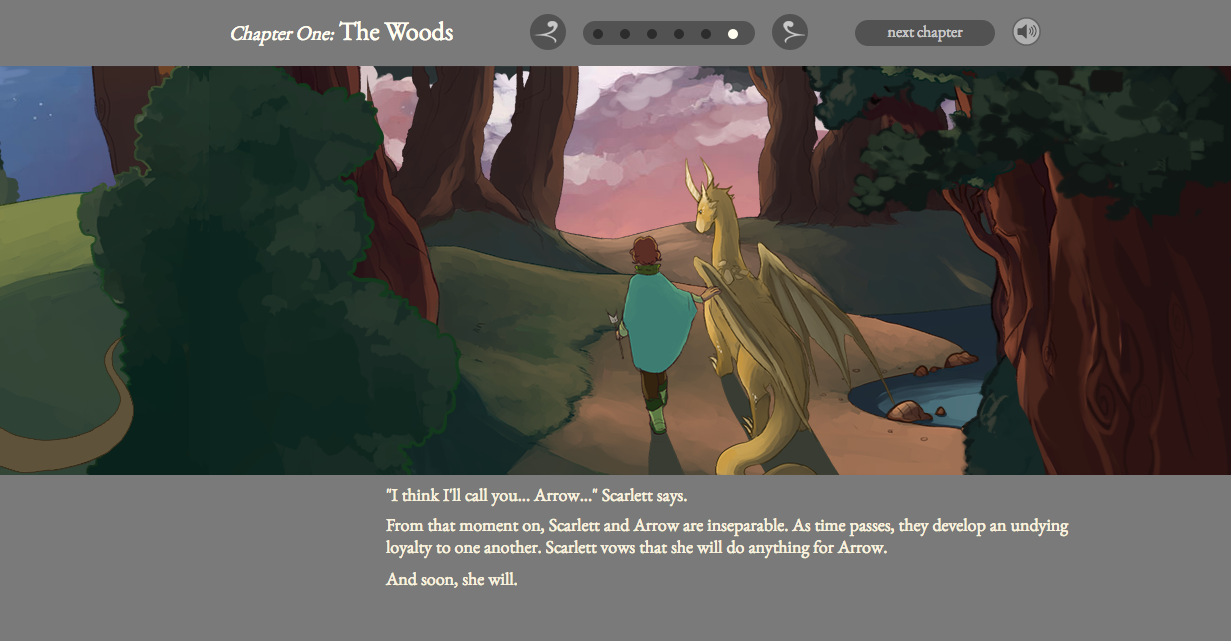Click the 'I think I'll call you... Arrow' line
This screenshot has width=1231, height=641.
tap(537, 496)
